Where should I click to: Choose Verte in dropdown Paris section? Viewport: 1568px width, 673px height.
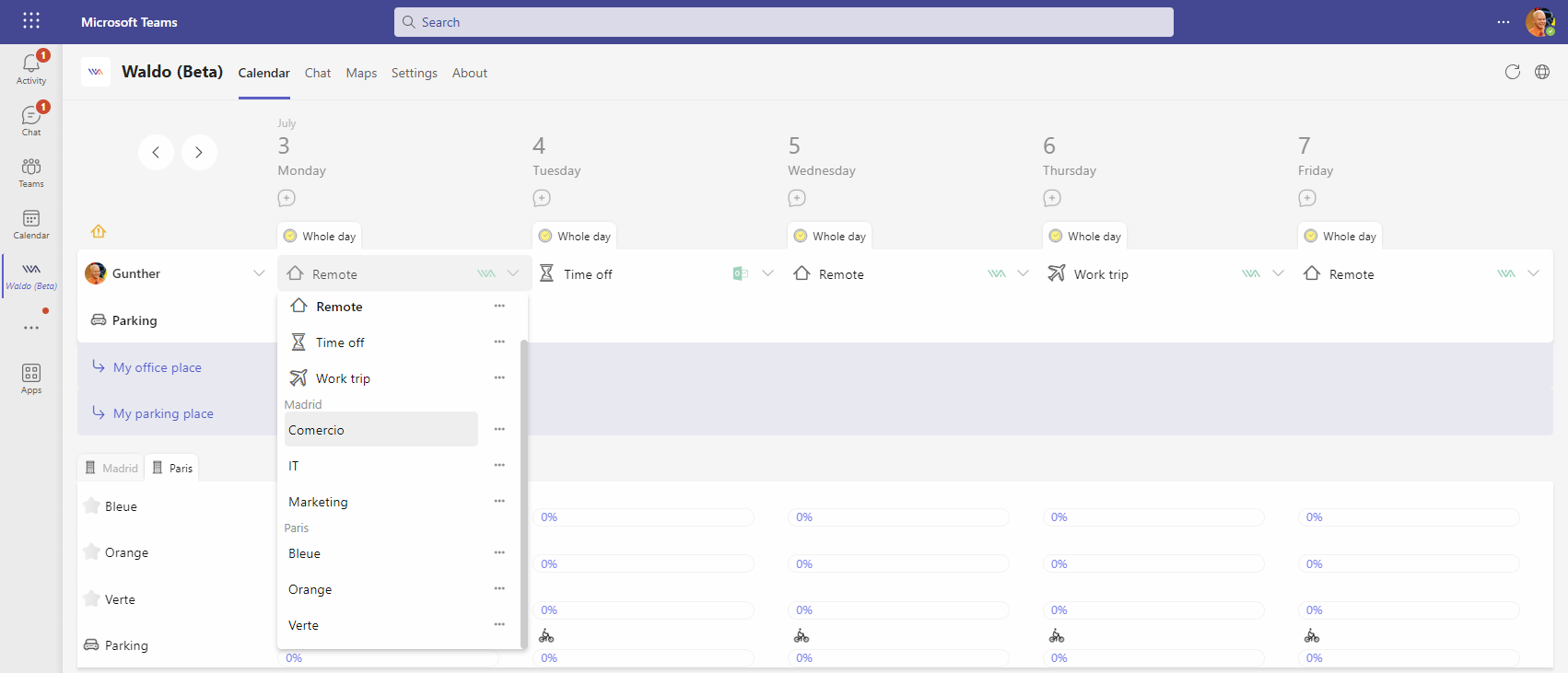pyautogui.click(x=381, y=625)
